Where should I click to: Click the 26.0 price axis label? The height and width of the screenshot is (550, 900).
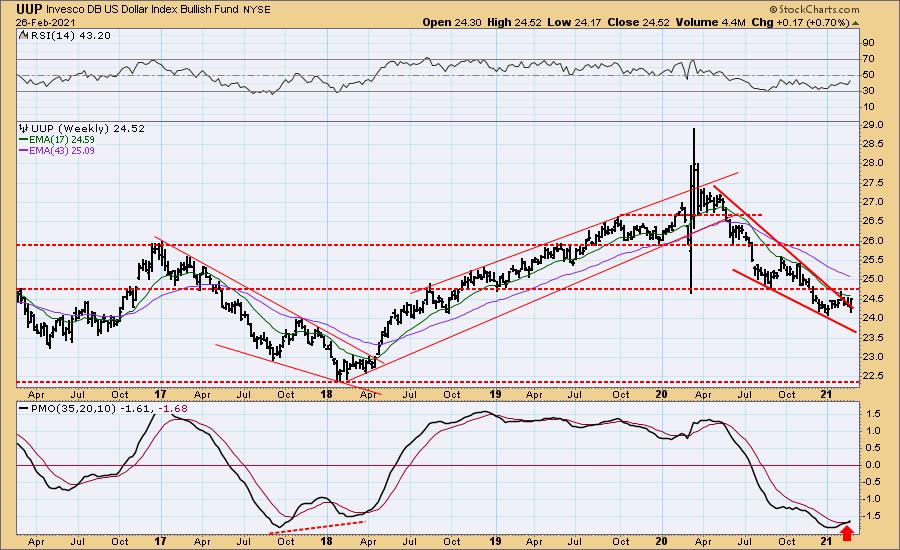pyautogui.click(x=872, y=241)
